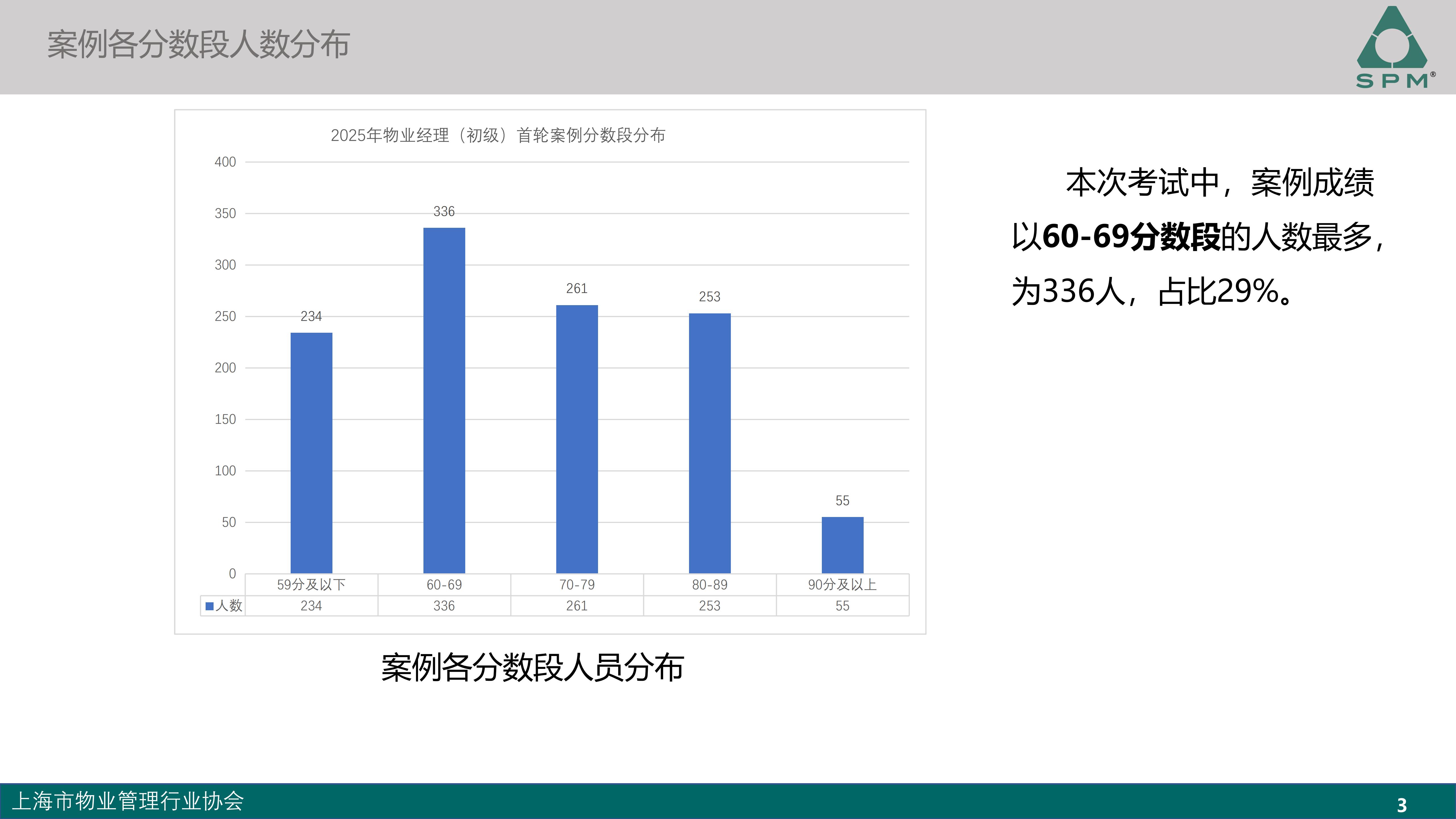Image resolution: width=1456 pixels, height=819 pixels.
Task: Click the slide title 案例各分数段人数分布
Action: (x=198, y=45)
